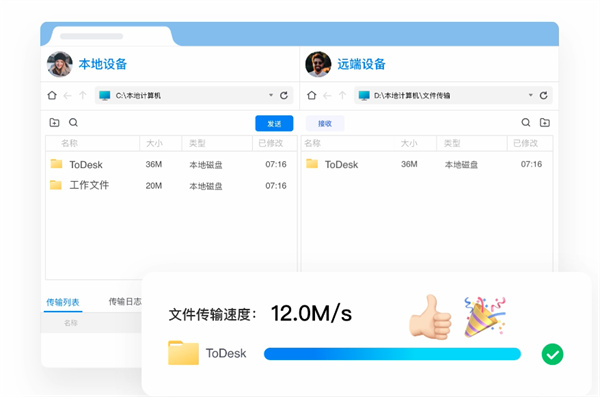Navigate back in local device panel
600x397 pixels.
(67, 96)
